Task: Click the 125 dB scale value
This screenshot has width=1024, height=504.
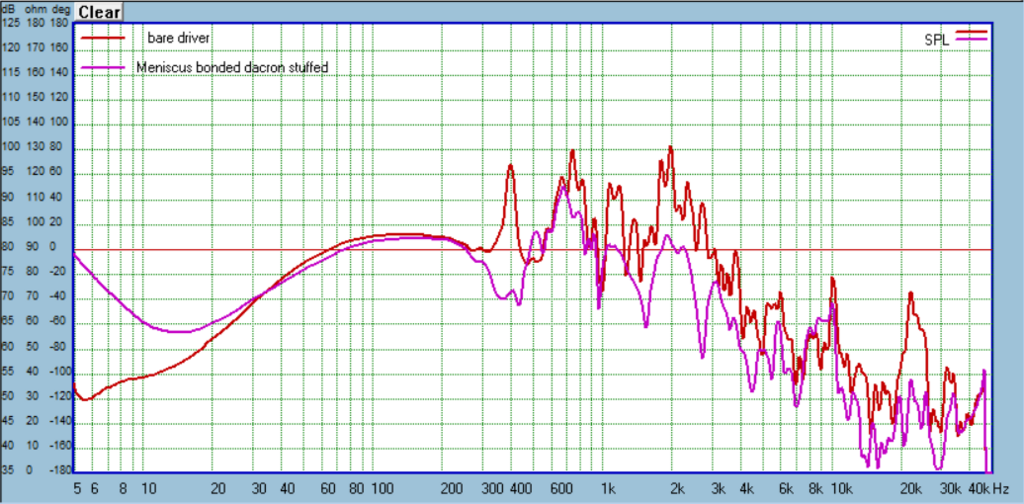Action: [x=10, y=22]
